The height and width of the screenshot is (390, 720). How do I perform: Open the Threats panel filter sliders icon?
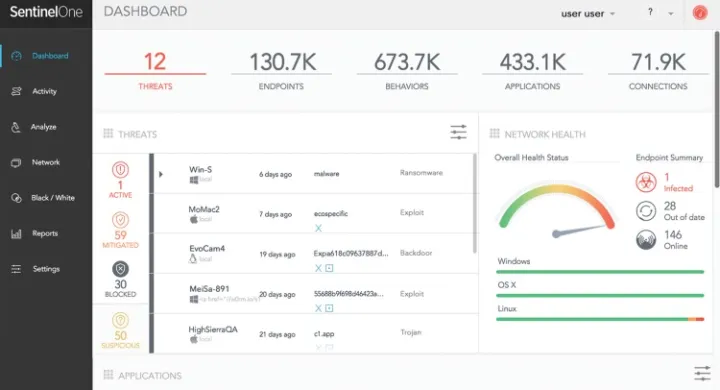(x=458, y=132)
